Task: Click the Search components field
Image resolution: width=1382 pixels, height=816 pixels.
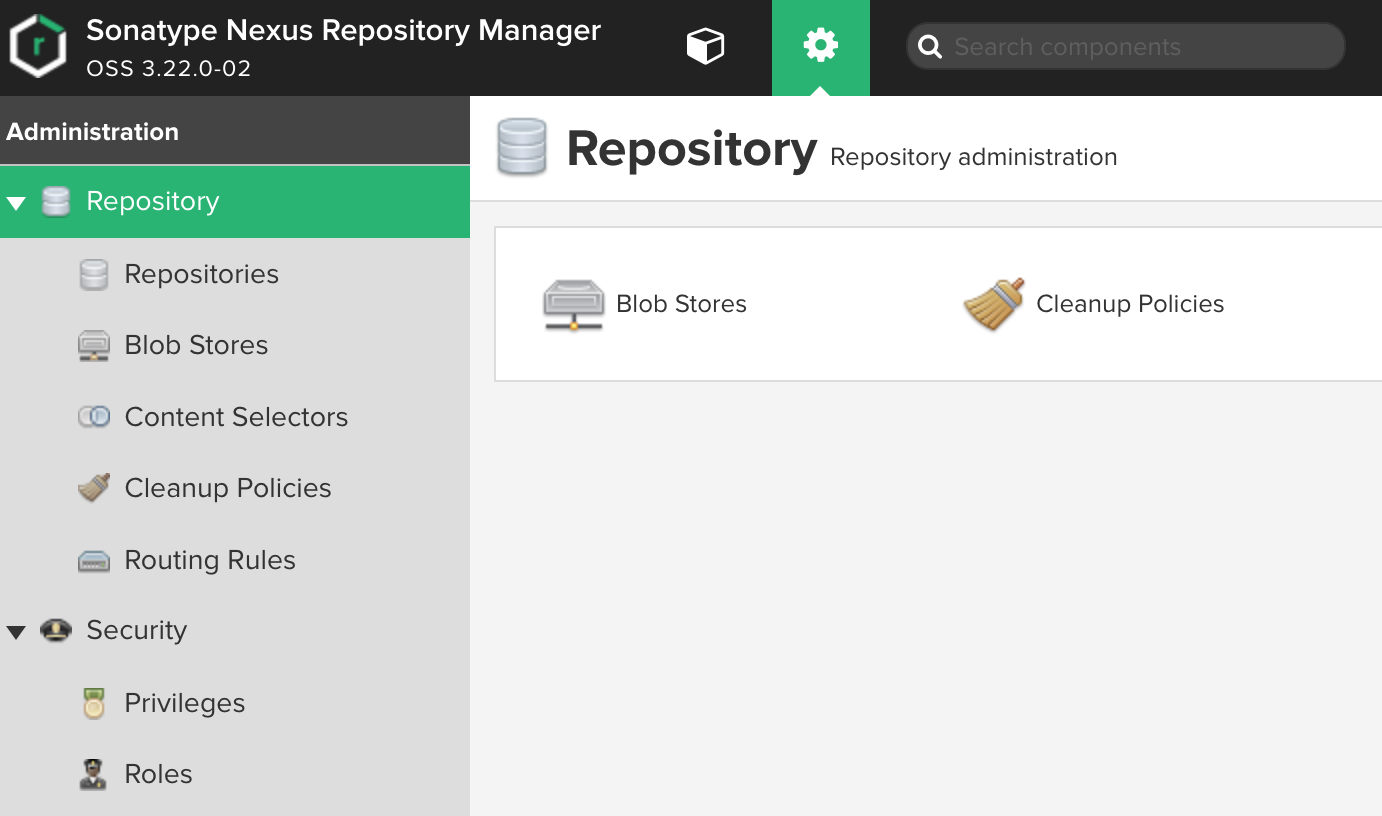Action: [x=1124, y=45]
